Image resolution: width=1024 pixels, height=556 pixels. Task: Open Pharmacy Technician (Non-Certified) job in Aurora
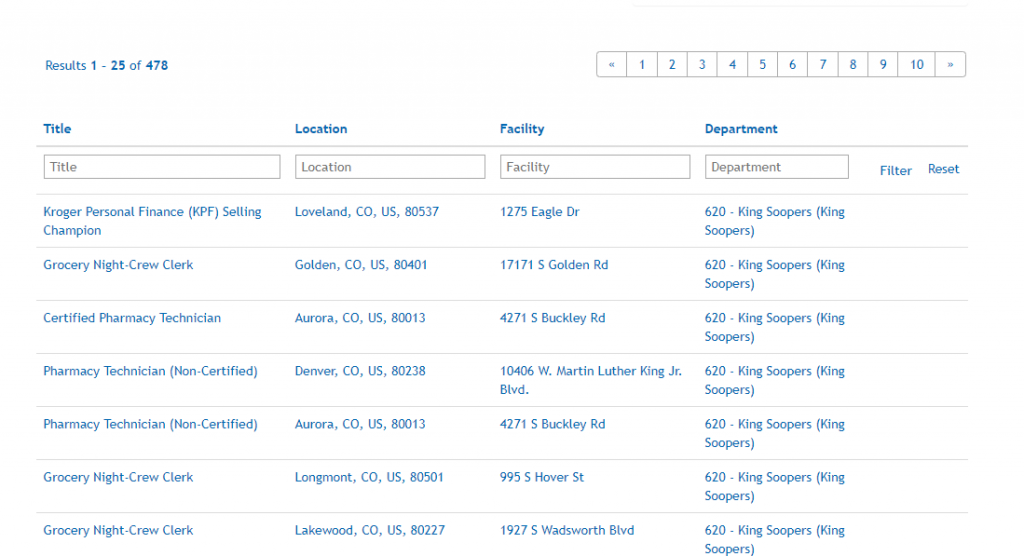pyautogui.click(x=150, y=424)
